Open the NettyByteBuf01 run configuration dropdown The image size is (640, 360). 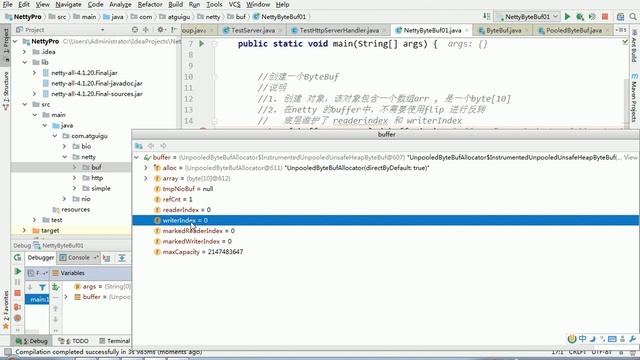[x=527, y=17]
